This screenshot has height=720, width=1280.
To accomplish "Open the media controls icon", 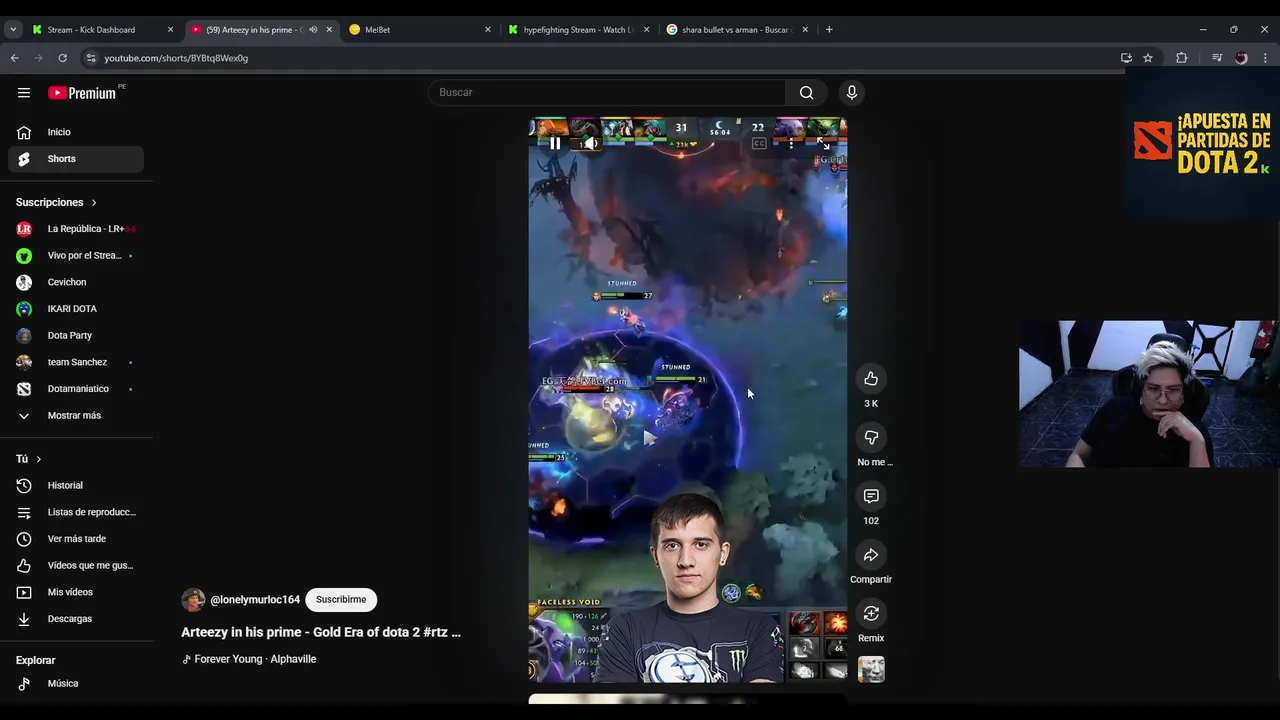I will (1217, 58).
